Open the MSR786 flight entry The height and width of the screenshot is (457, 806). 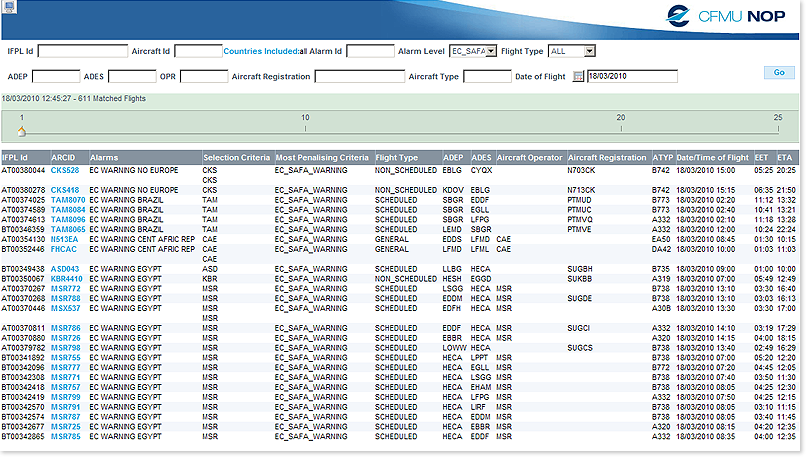point(66,327)
